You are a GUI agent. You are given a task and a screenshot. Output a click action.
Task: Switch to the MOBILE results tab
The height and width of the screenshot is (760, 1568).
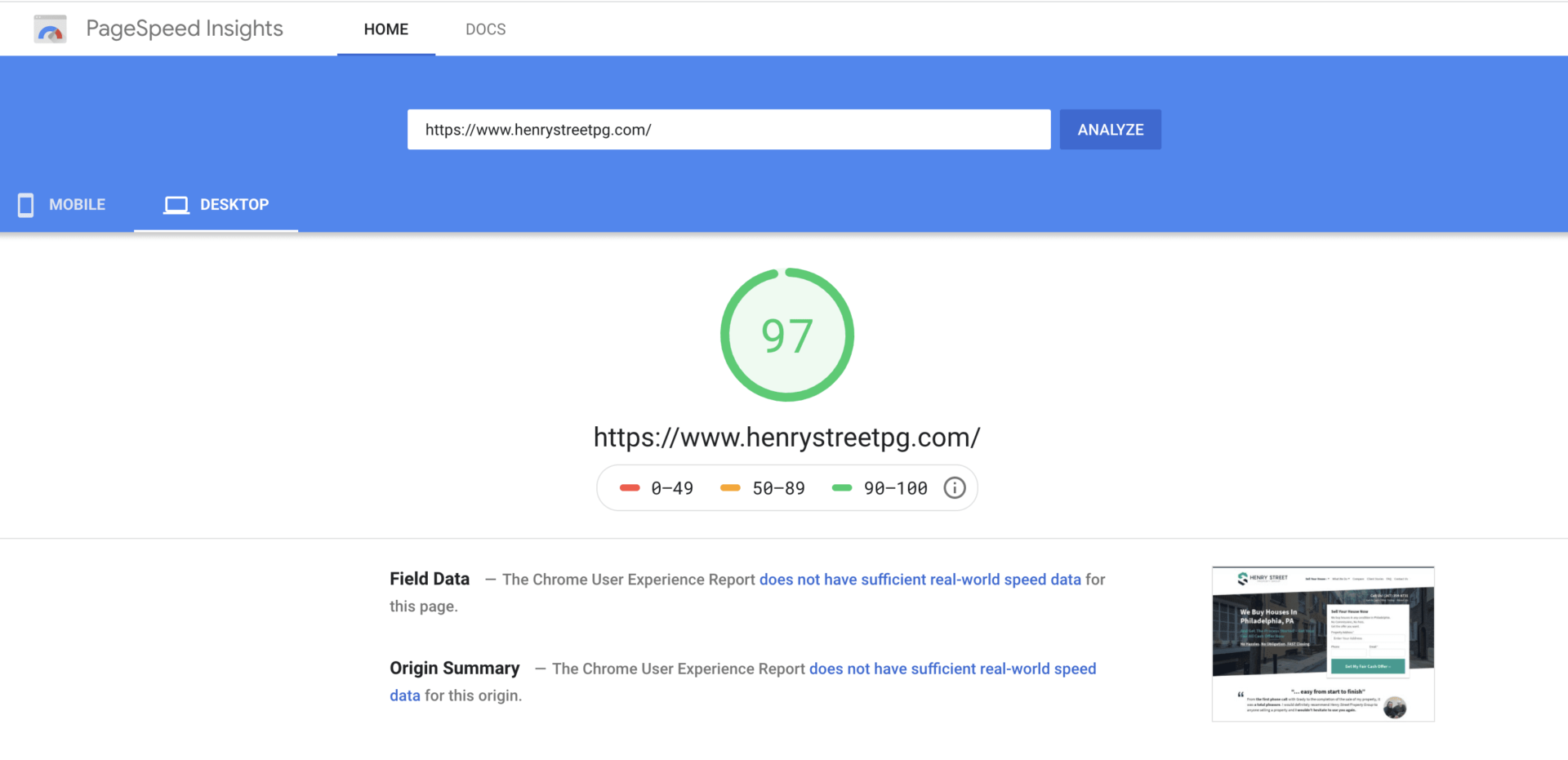pos(77,205)
